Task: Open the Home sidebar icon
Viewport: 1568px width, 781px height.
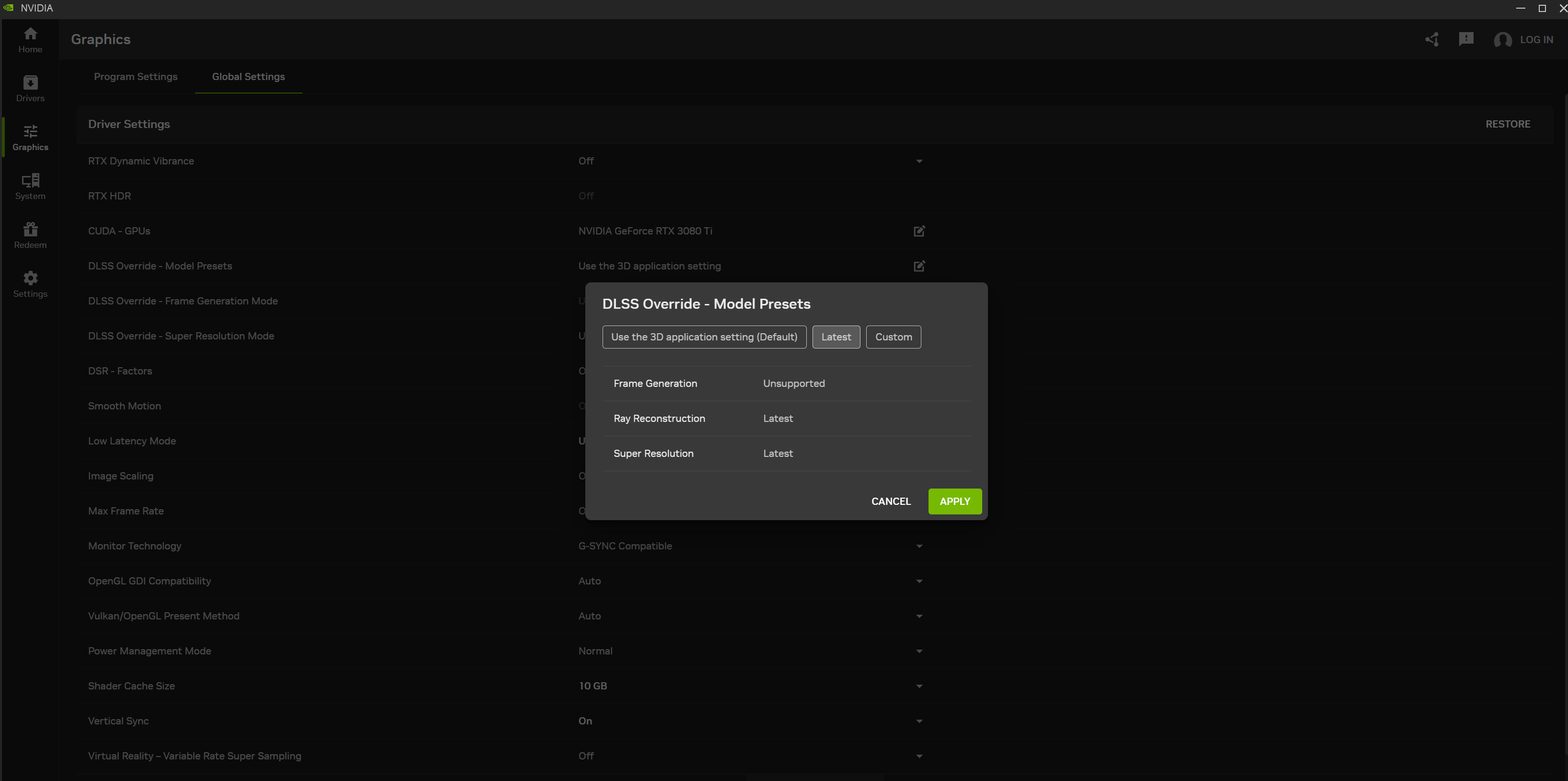Action: (x=30, y=40)
